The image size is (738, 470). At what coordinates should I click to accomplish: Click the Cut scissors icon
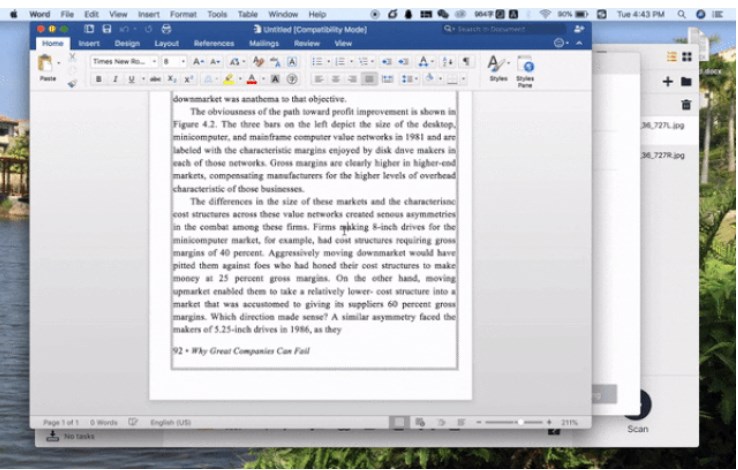click(72, 57)
